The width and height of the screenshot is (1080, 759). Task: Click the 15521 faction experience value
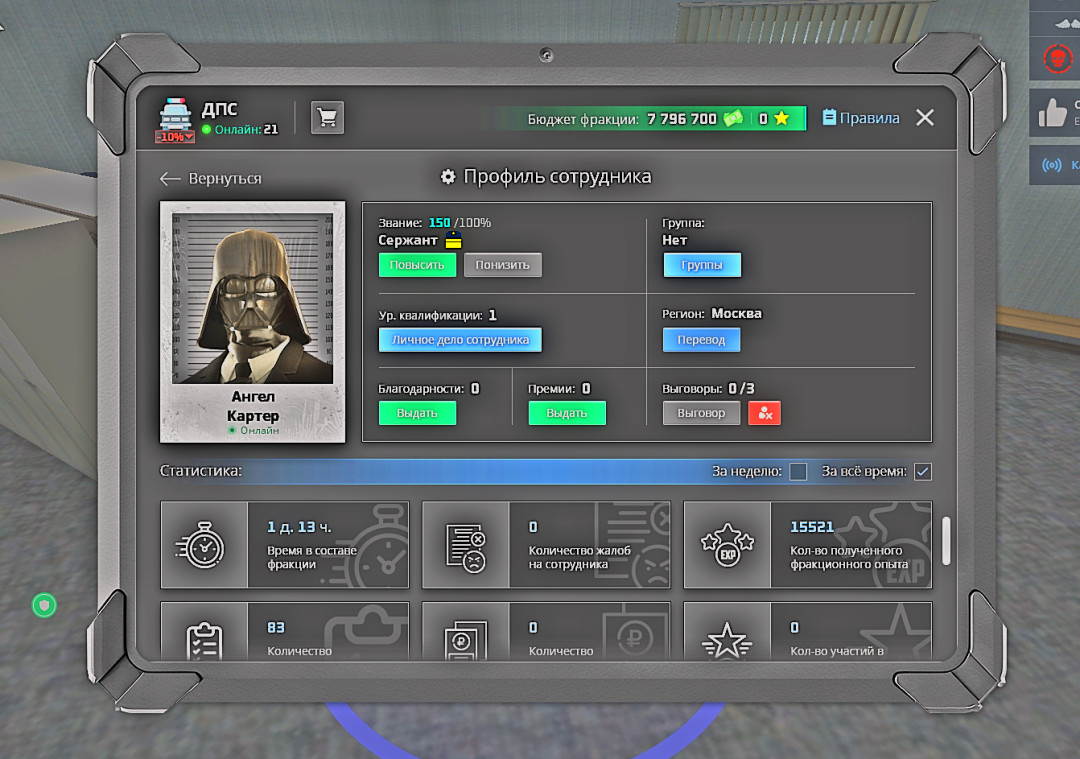tap(812, 527)
